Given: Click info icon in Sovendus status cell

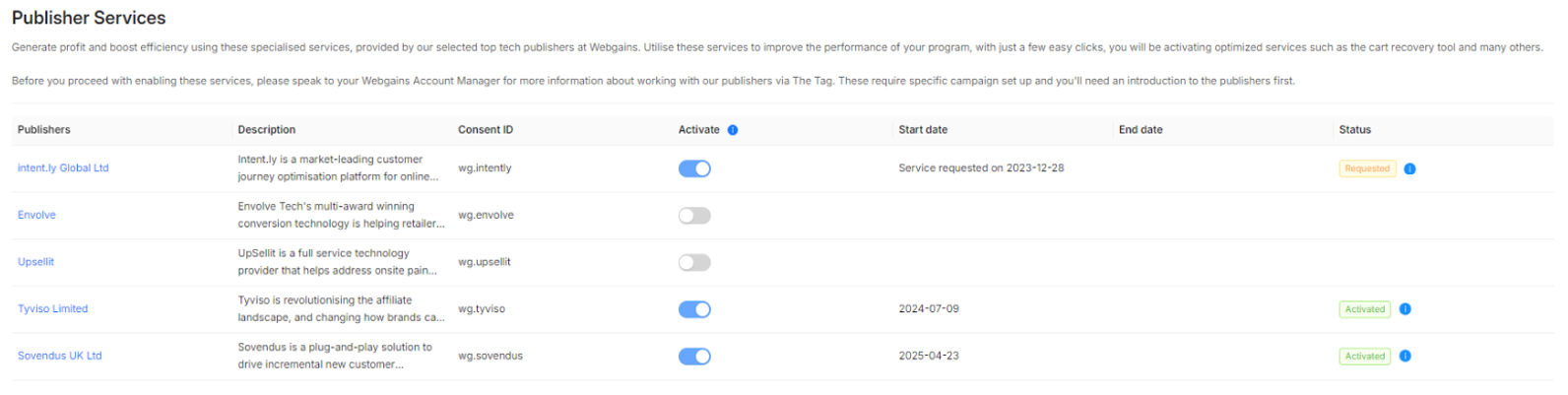Looking at the screenshot, I should click(x=1405, y=357).
